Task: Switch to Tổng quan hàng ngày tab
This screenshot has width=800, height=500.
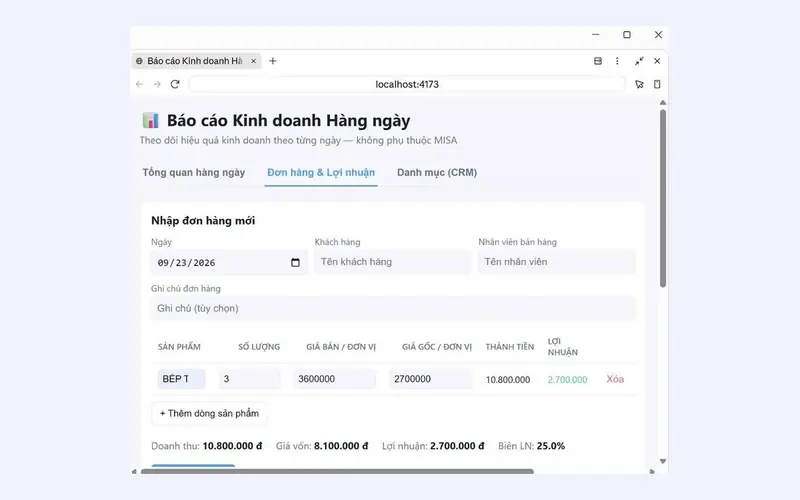Action: click(x=194, y=172)
